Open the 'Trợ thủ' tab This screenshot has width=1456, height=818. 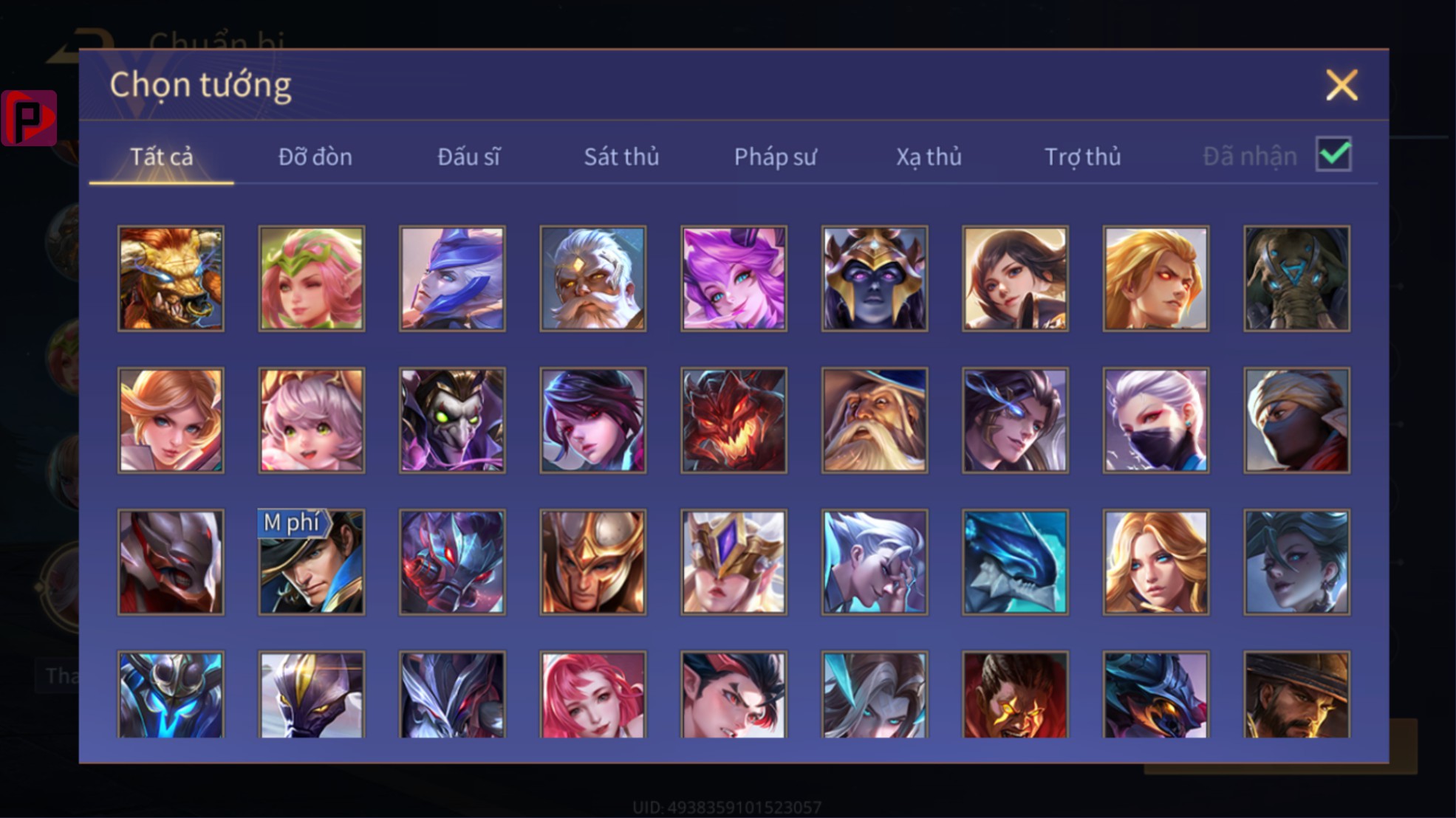1082,157
